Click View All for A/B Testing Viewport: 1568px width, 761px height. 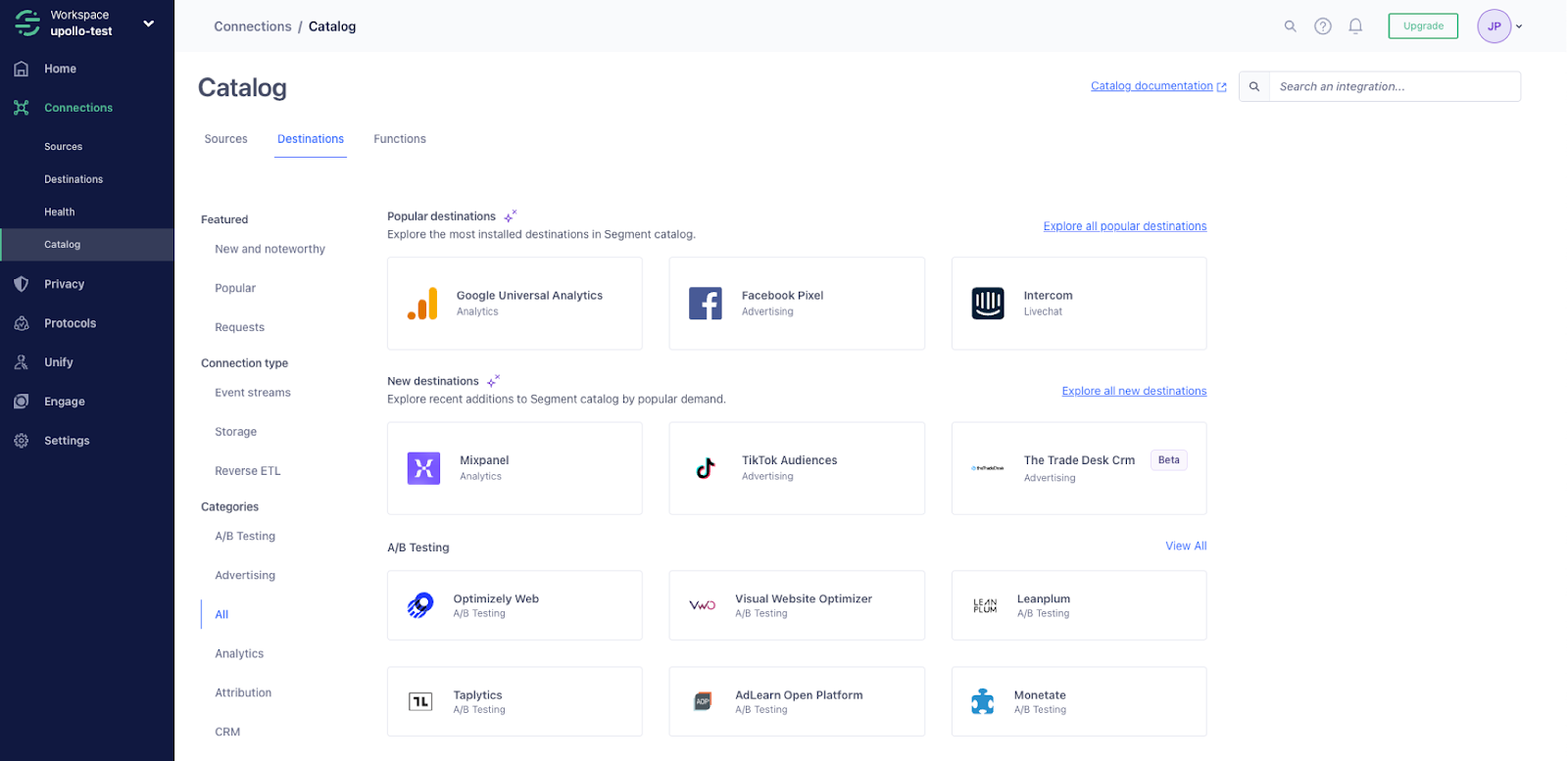pyautogui.click(x=1186, y=547)
